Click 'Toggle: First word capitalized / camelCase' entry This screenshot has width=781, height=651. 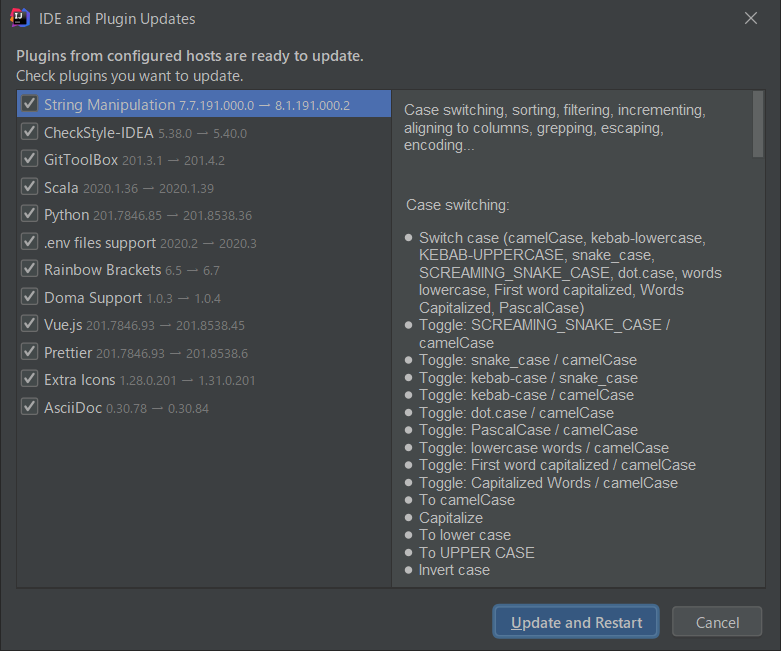coord(557,464)
